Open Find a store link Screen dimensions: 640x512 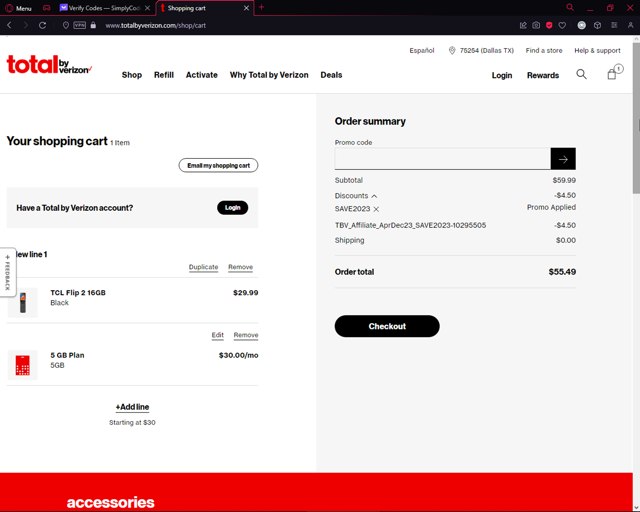tap(544, 51)
